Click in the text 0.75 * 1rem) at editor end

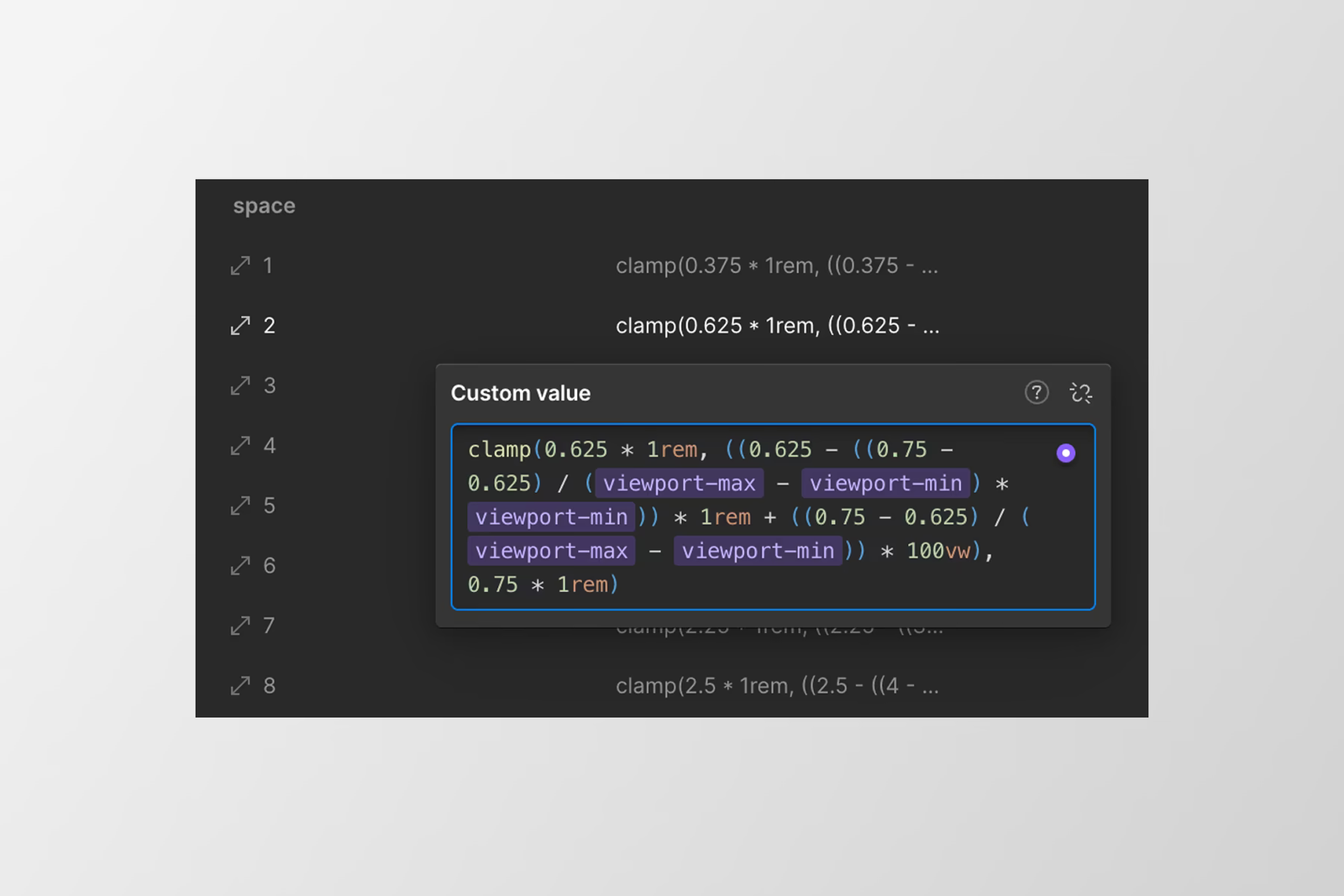pyautogui.click(x=543, y=584)
